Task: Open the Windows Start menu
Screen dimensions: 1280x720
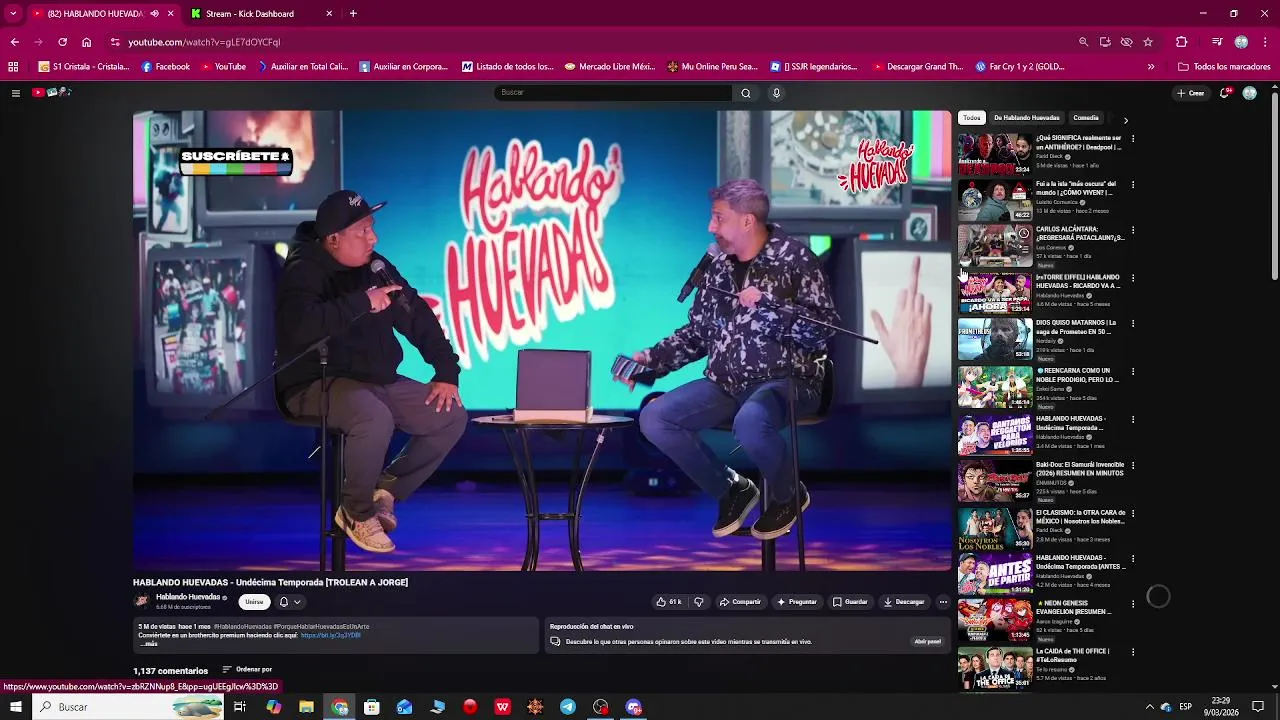Action: coord(15,707)
